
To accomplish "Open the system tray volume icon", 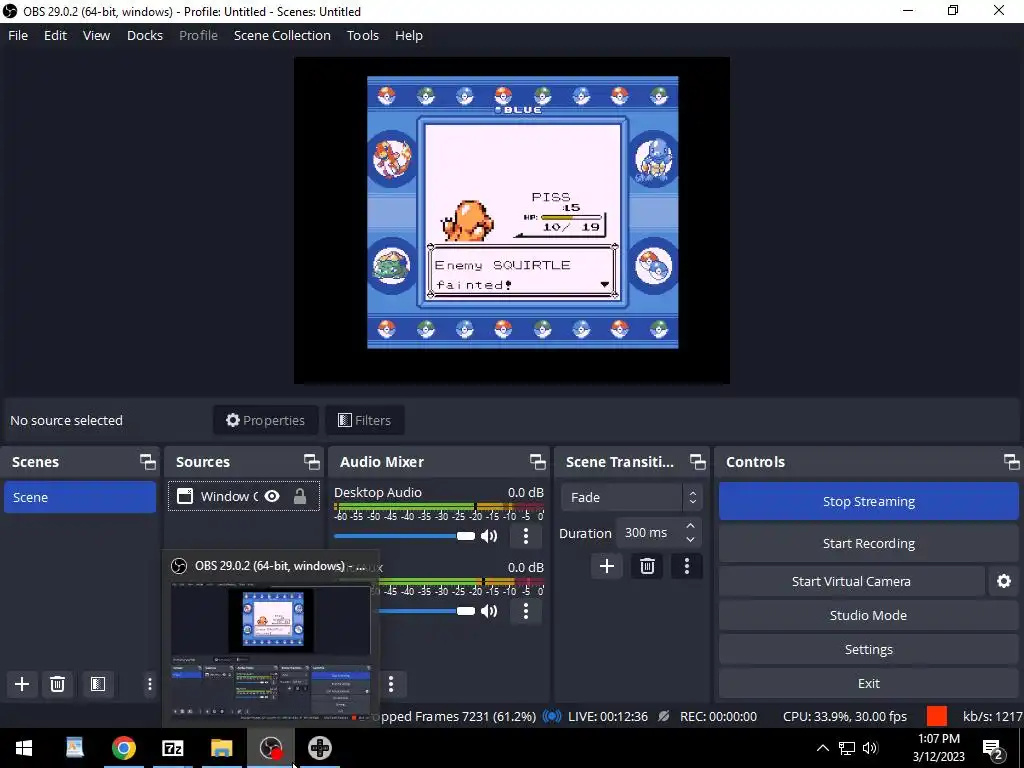I will pyautogui.click(x=870, y=748).
